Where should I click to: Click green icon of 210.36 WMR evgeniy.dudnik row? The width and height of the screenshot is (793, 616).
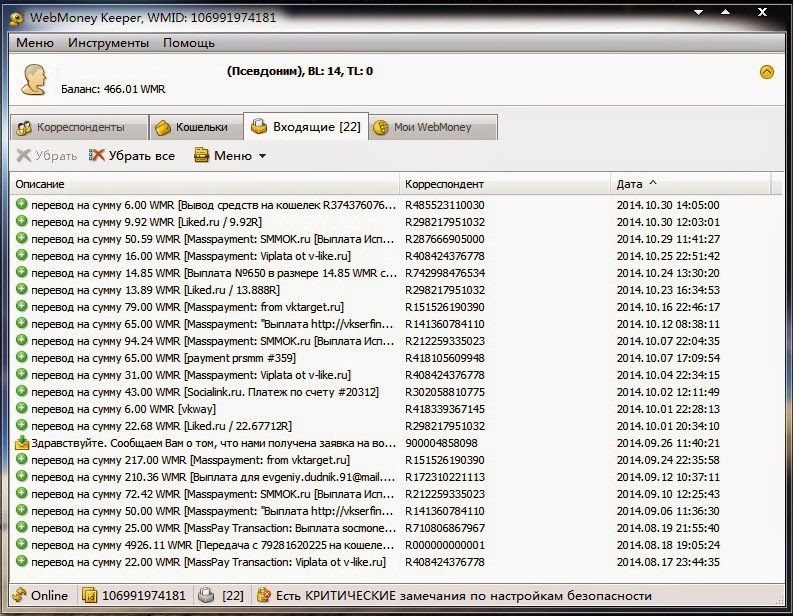[x=21, y=476]
